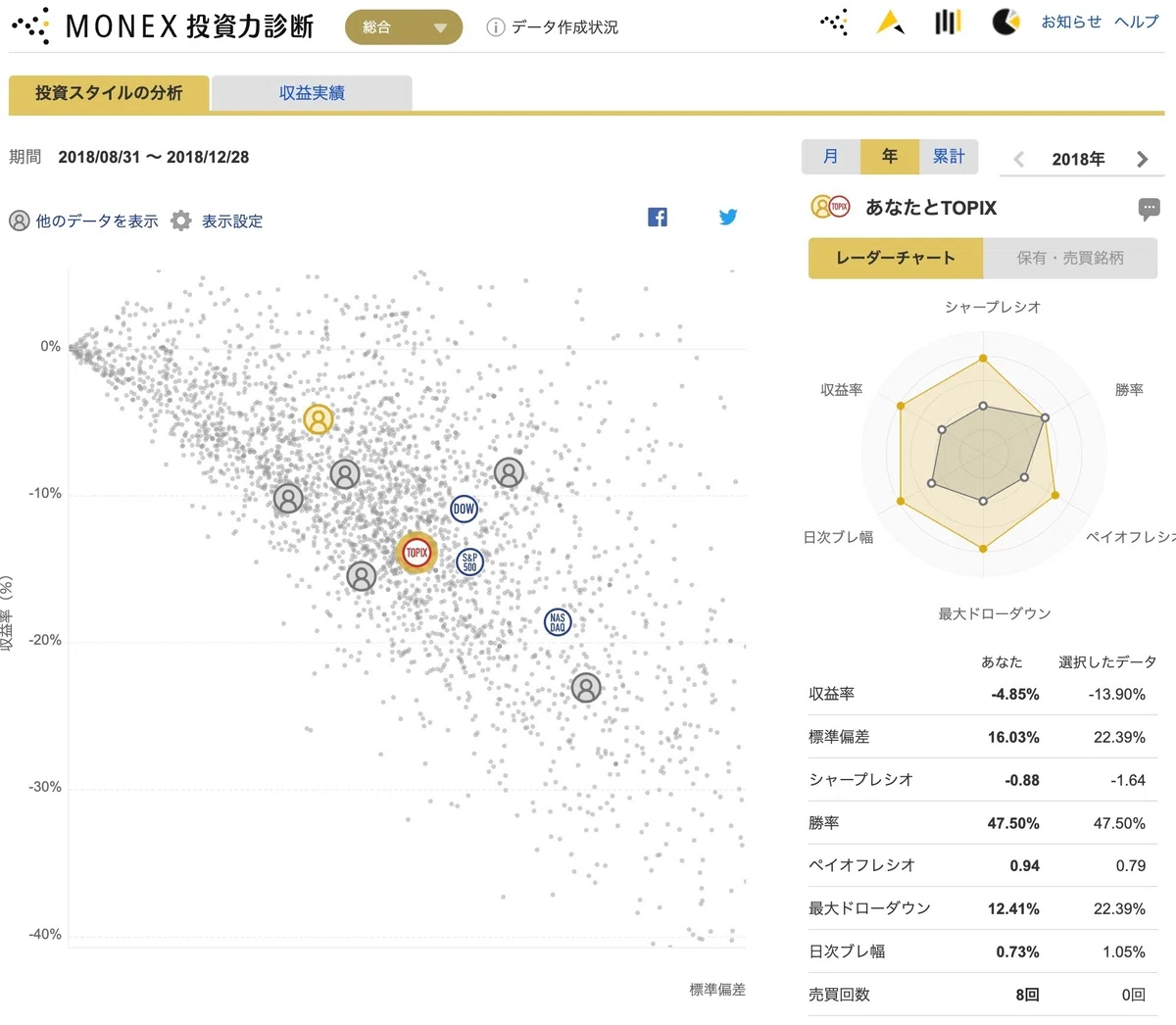Click the 他のデータを表示 link

point(97,221)
